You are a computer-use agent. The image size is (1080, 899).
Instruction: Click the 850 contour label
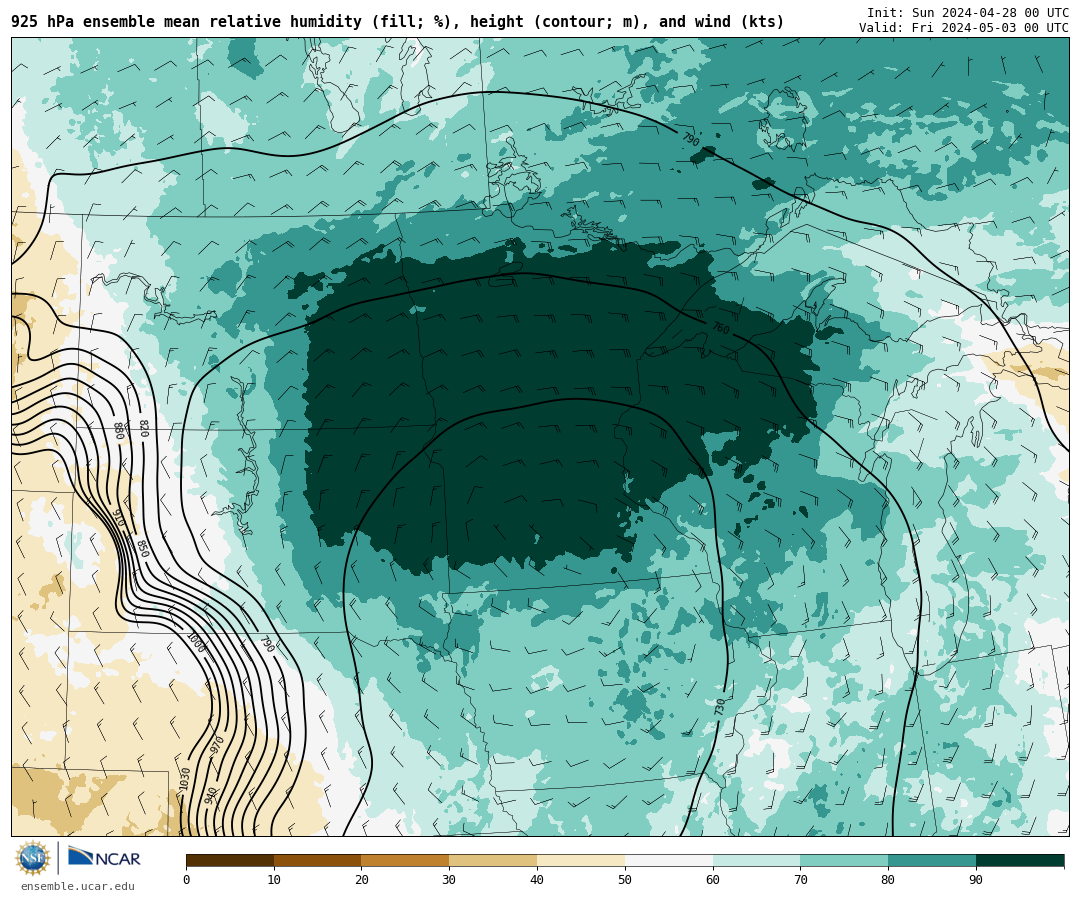pyautogui.click(x=143, y=549)
